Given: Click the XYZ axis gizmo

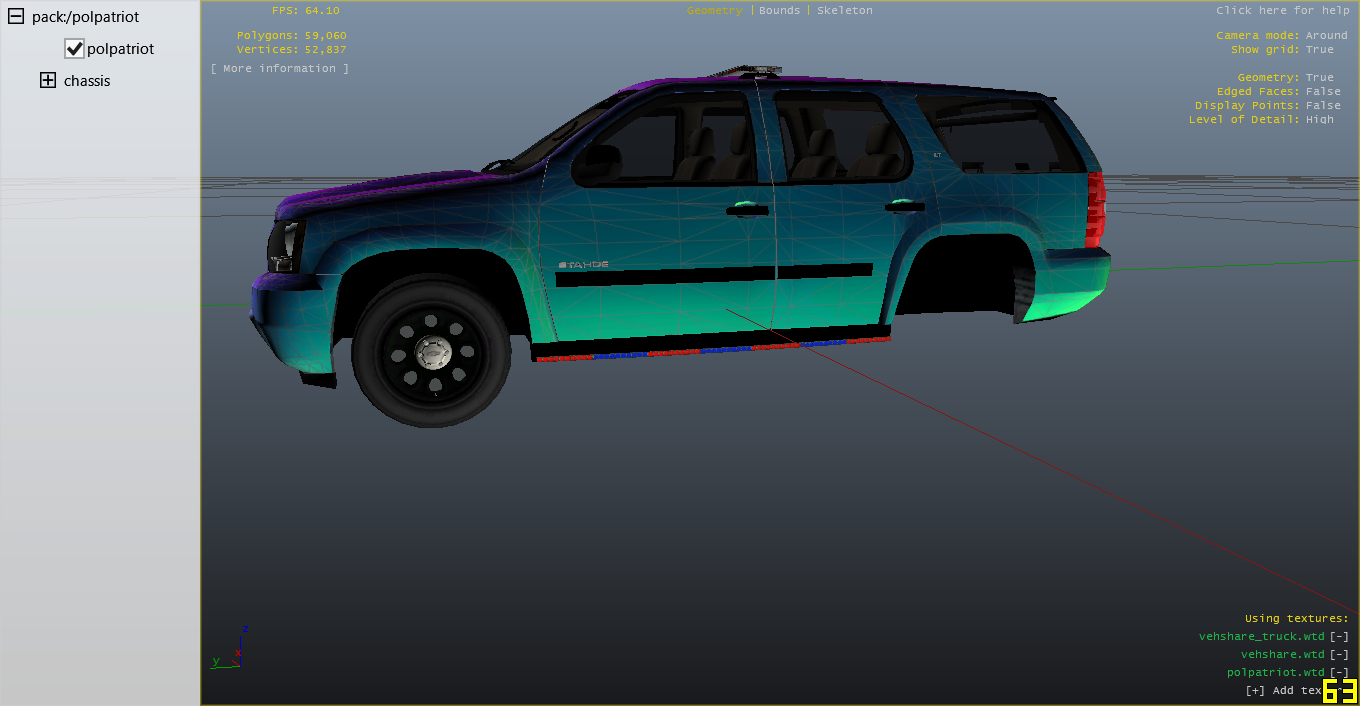Looking at the screenshot, I should click(x=232, y=647).
